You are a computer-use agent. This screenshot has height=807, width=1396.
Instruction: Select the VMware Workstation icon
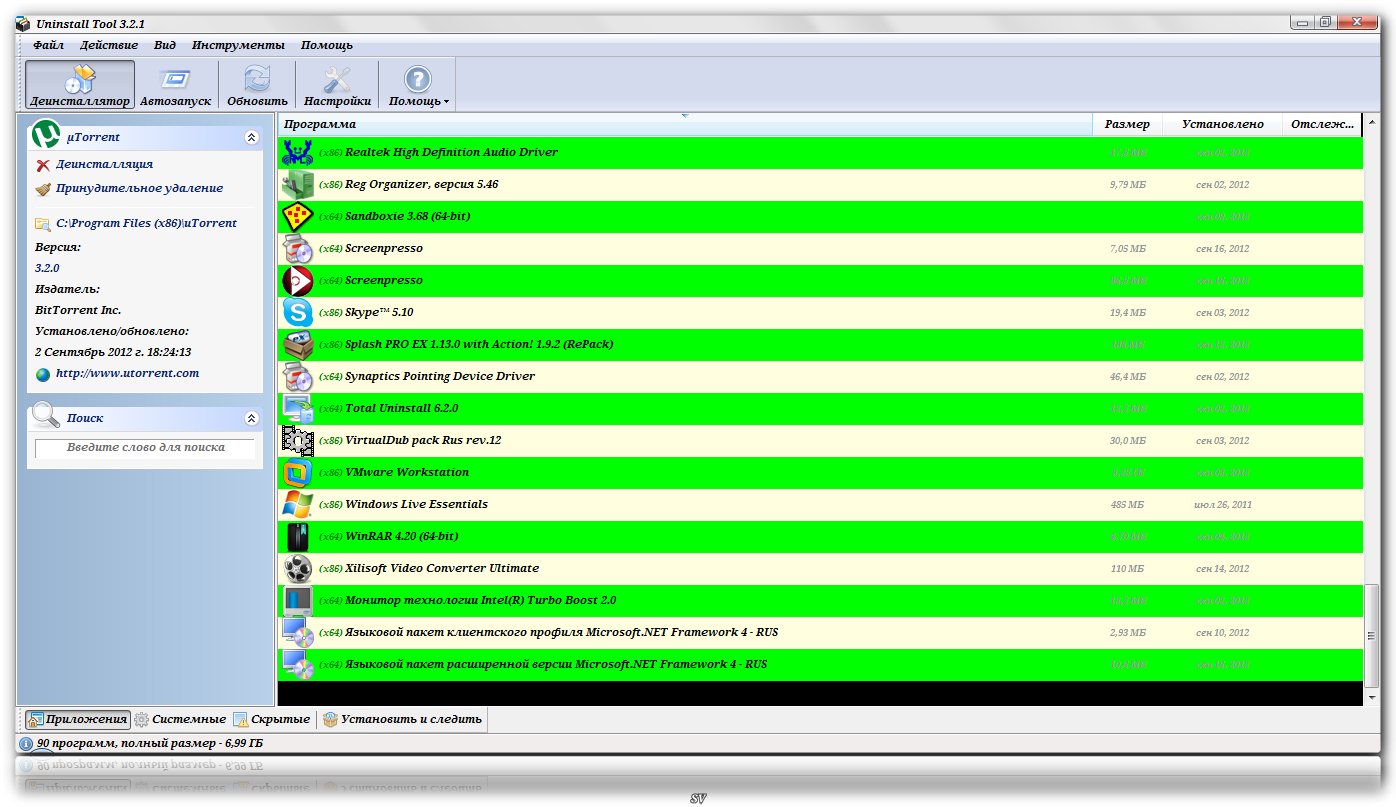pyautogui.click(x=298, y=473)
